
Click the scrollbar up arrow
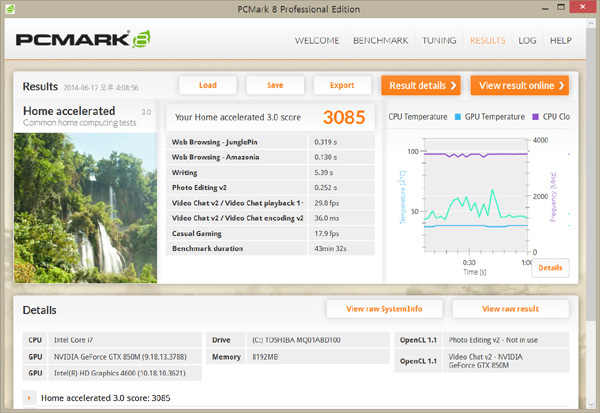tap(590, 23)
